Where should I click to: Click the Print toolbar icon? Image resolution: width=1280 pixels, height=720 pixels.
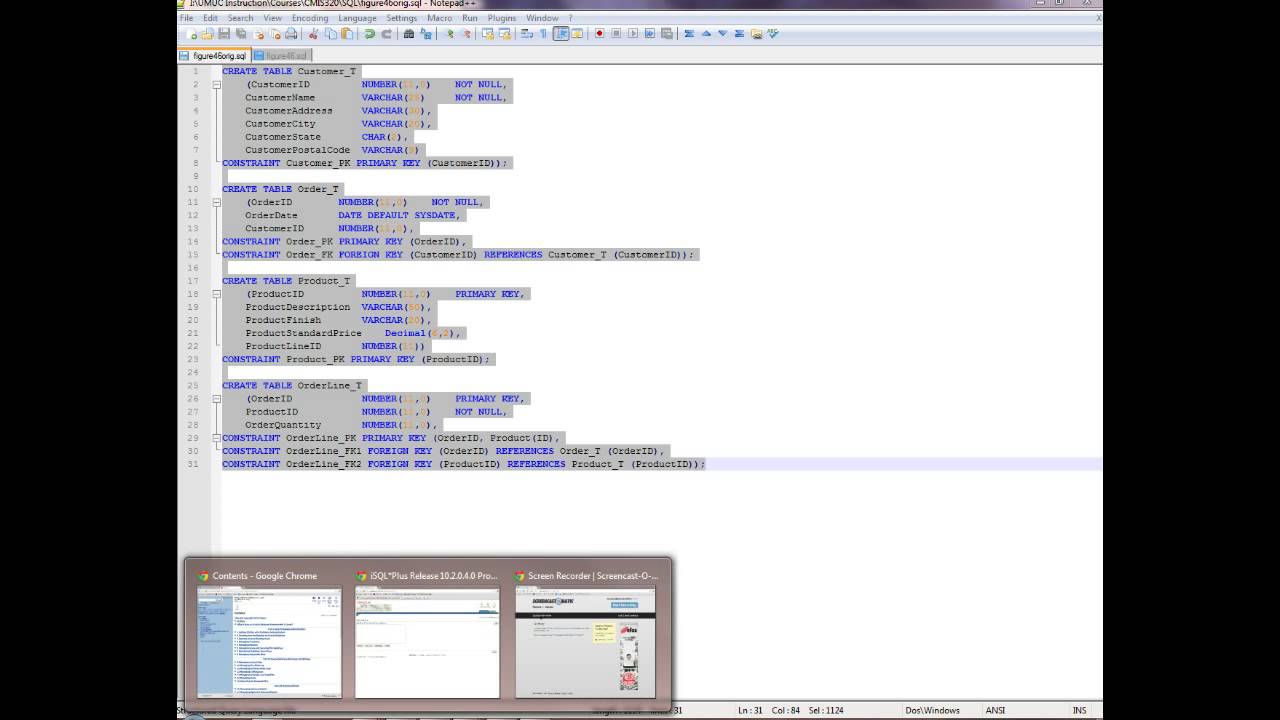pos(291,34)
